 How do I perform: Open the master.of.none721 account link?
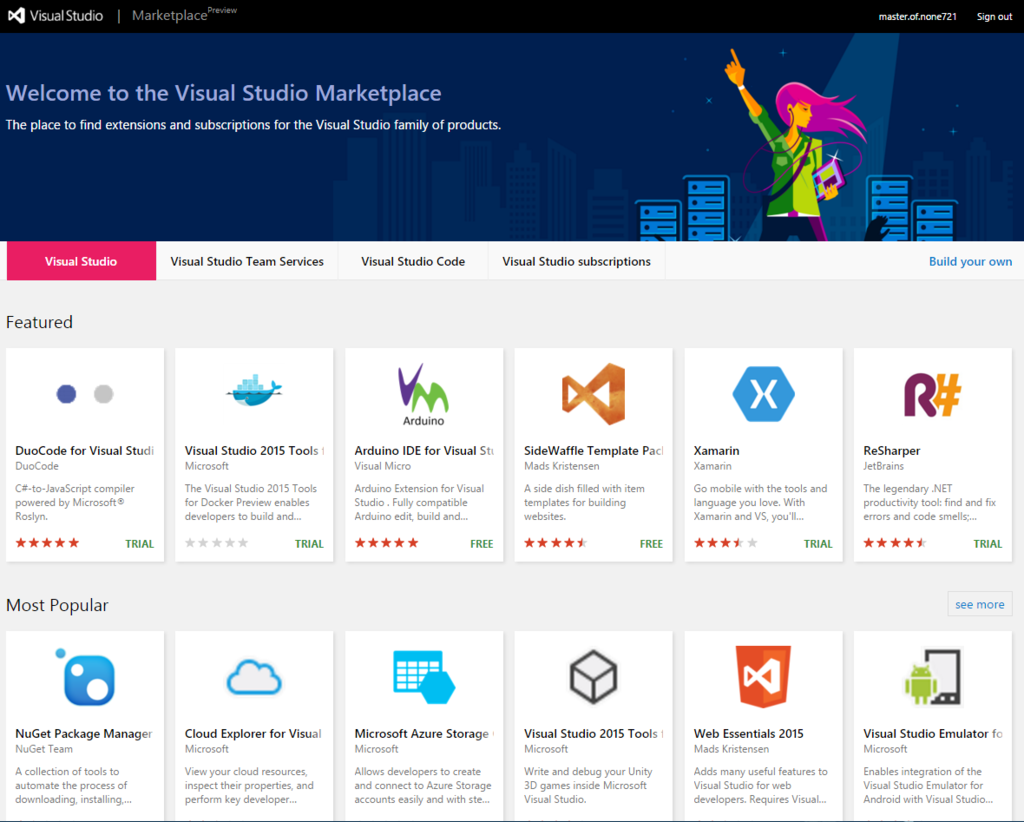coord(918,16)
